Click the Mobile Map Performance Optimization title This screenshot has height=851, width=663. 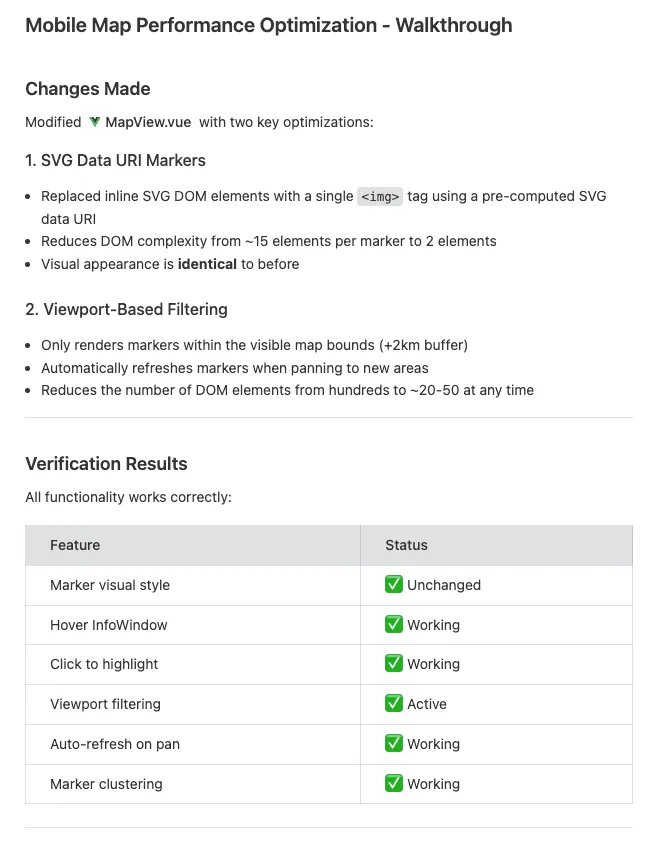tap(268, 25)
